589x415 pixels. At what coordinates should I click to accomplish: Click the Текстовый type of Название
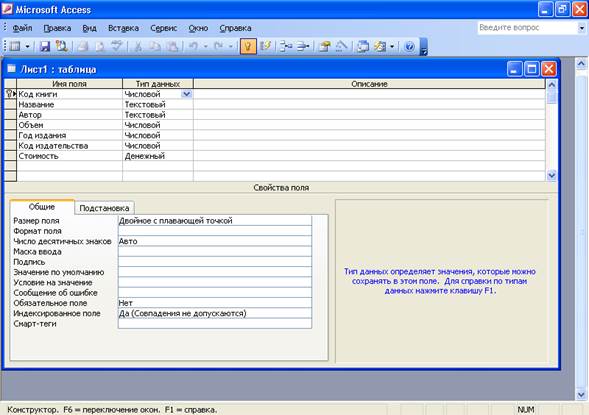[158, 104]
